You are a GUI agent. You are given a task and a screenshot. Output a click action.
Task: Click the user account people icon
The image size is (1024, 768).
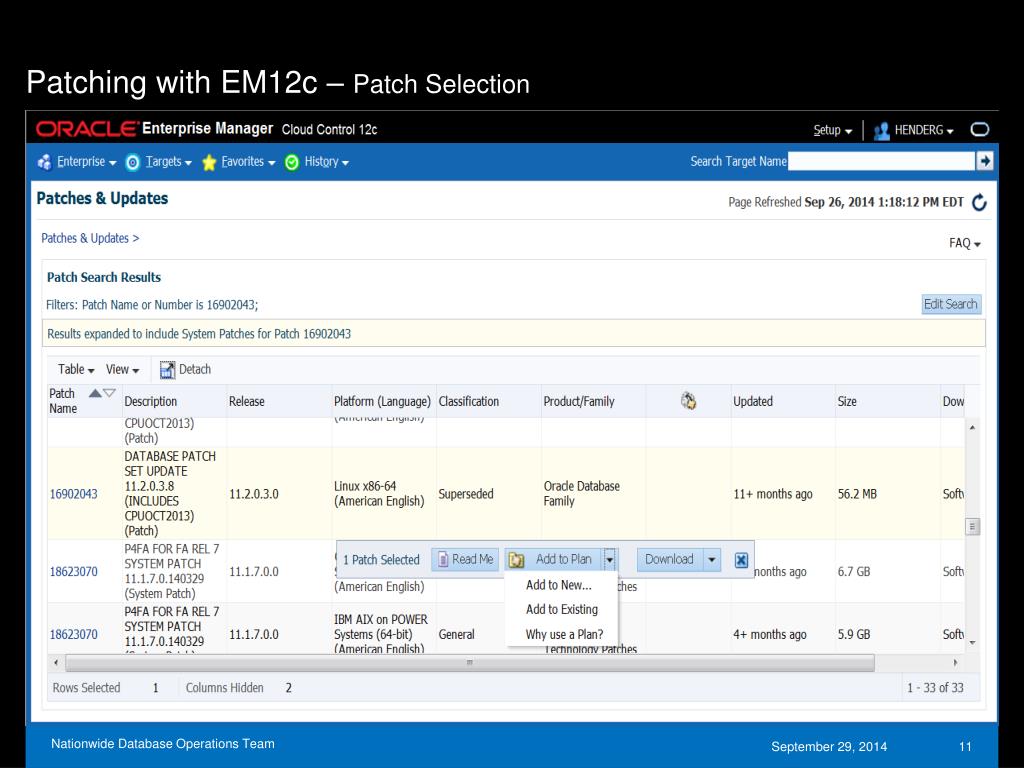[x=882, y=131]
